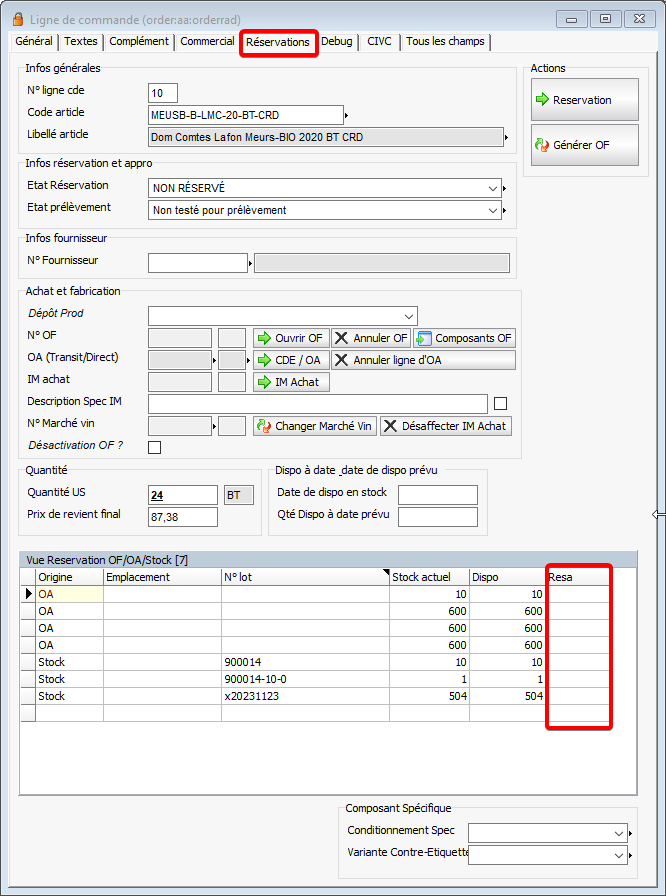This screenshot has height=896, width=666.
Task: Click the CDE / OA button
Action: pos(290,360)
